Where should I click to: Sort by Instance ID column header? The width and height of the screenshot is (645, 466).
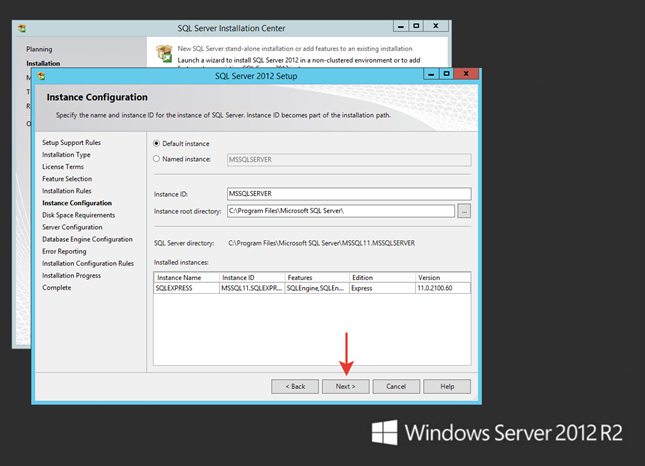coord(252,278)
